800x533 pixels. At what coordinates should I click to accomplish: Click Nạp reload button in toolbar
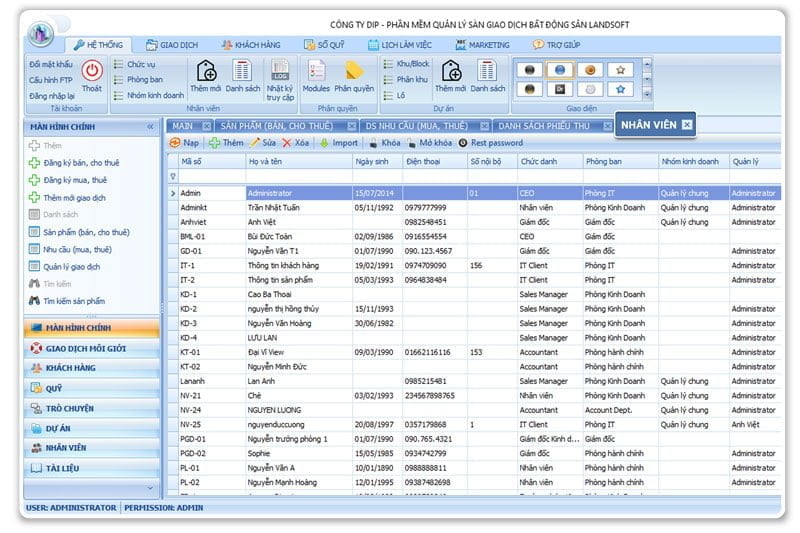point(184,143)
